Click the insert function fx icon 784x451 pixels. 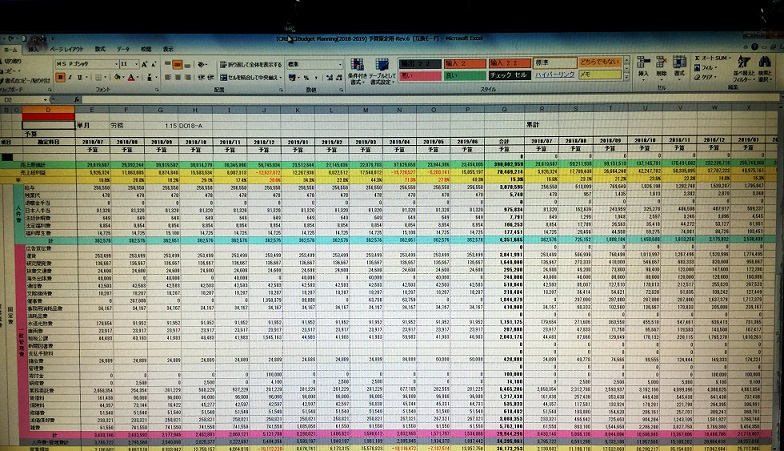click(76, 100)
